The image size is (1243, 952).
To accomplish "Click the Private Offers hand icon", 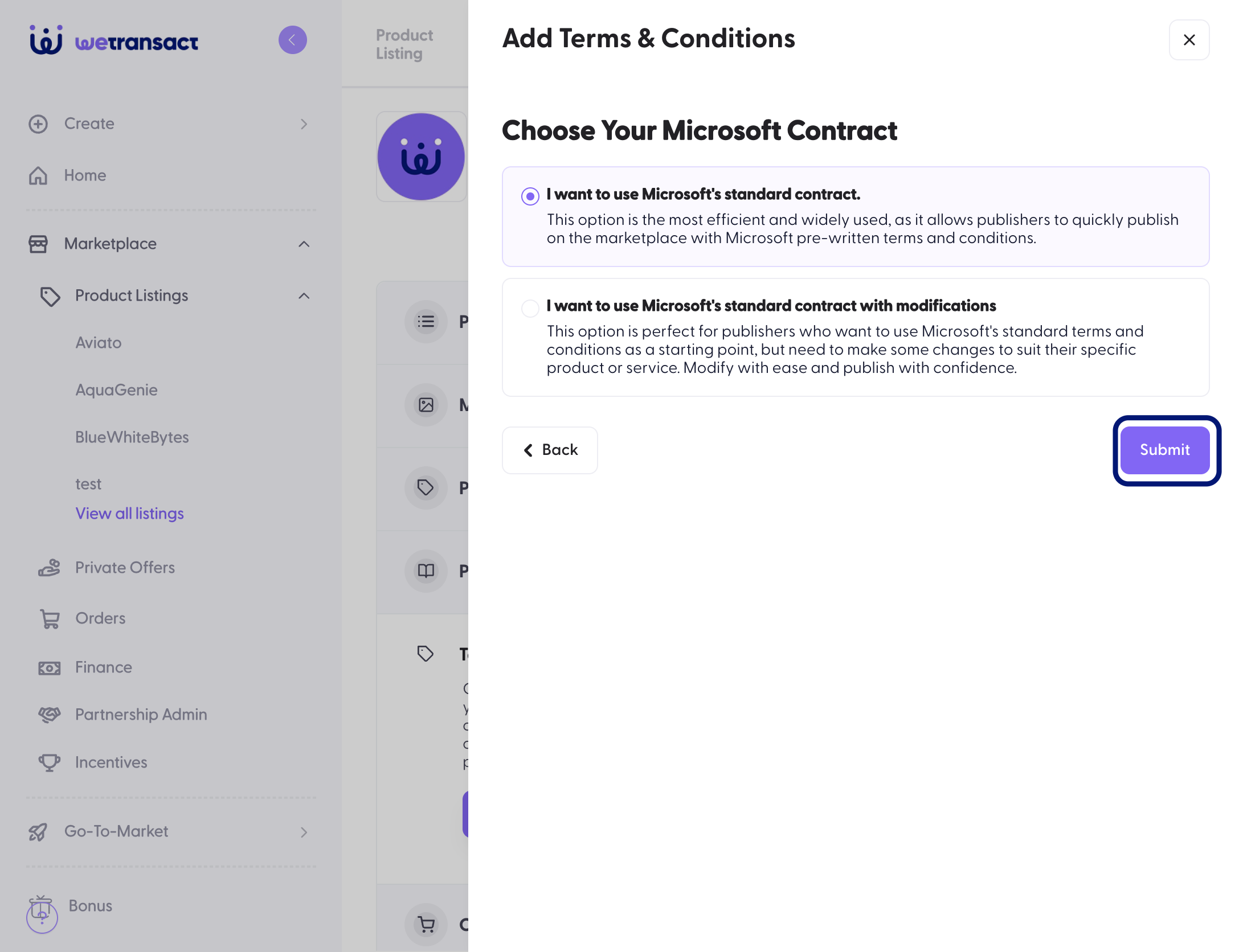I will 49,568.
